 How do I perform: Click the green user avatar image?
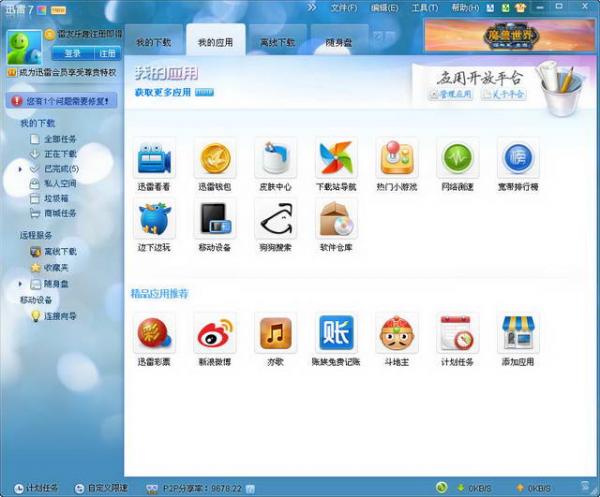click(x=24, y=47)
